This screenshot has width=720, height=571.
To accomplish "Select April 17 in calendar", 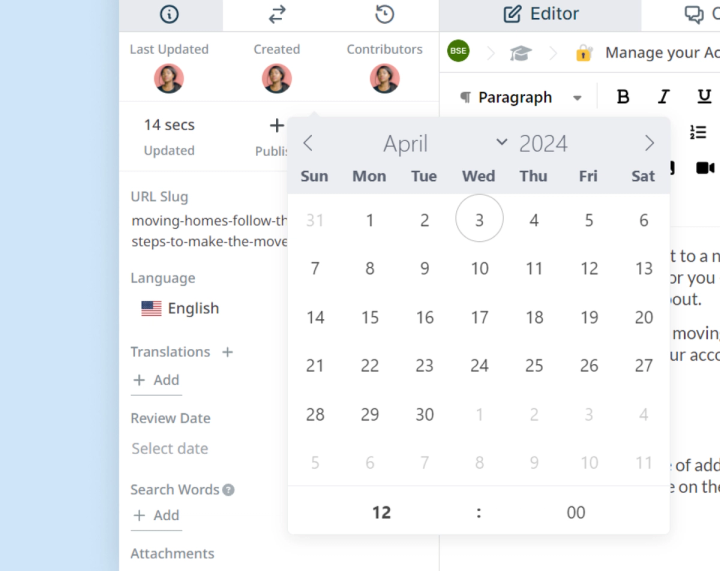I will click(x=479, y=317).
